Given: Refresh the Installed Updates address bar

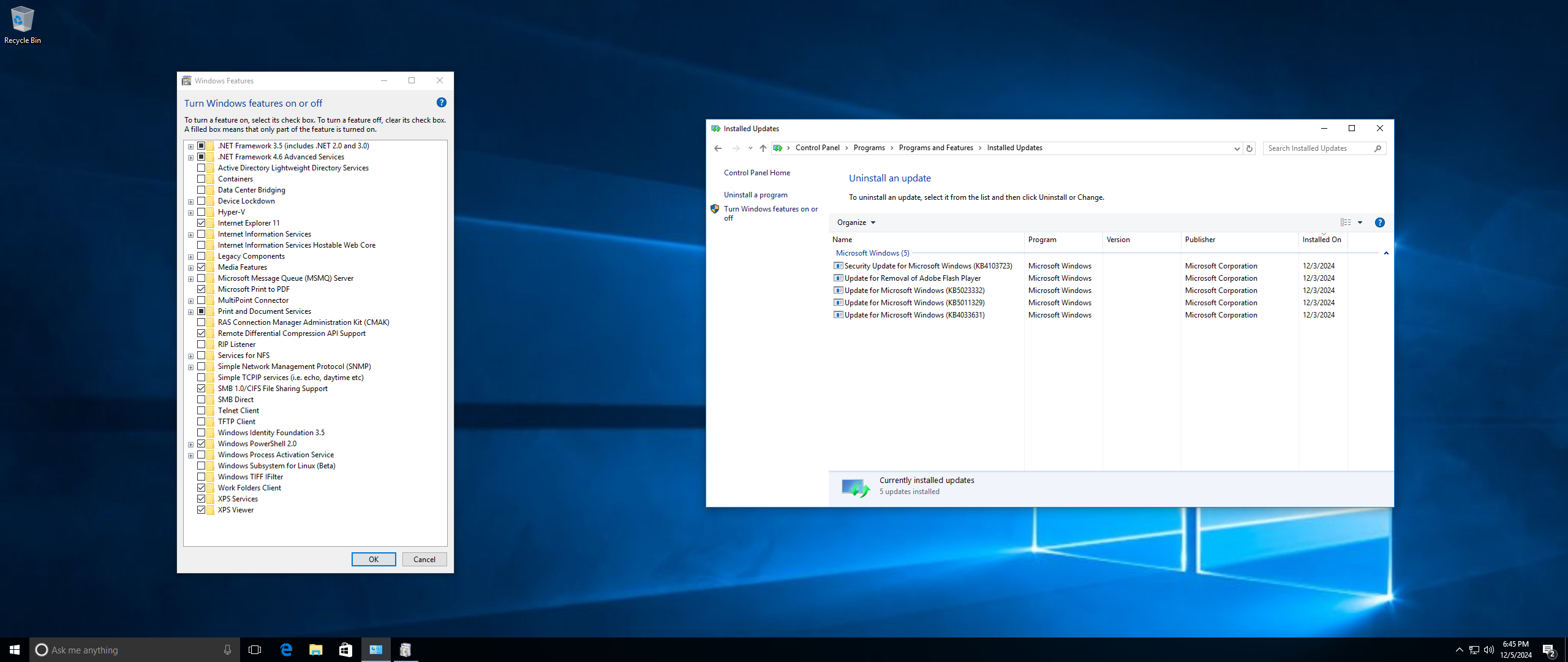Looking at the screenshot, I should (1249, 148).
